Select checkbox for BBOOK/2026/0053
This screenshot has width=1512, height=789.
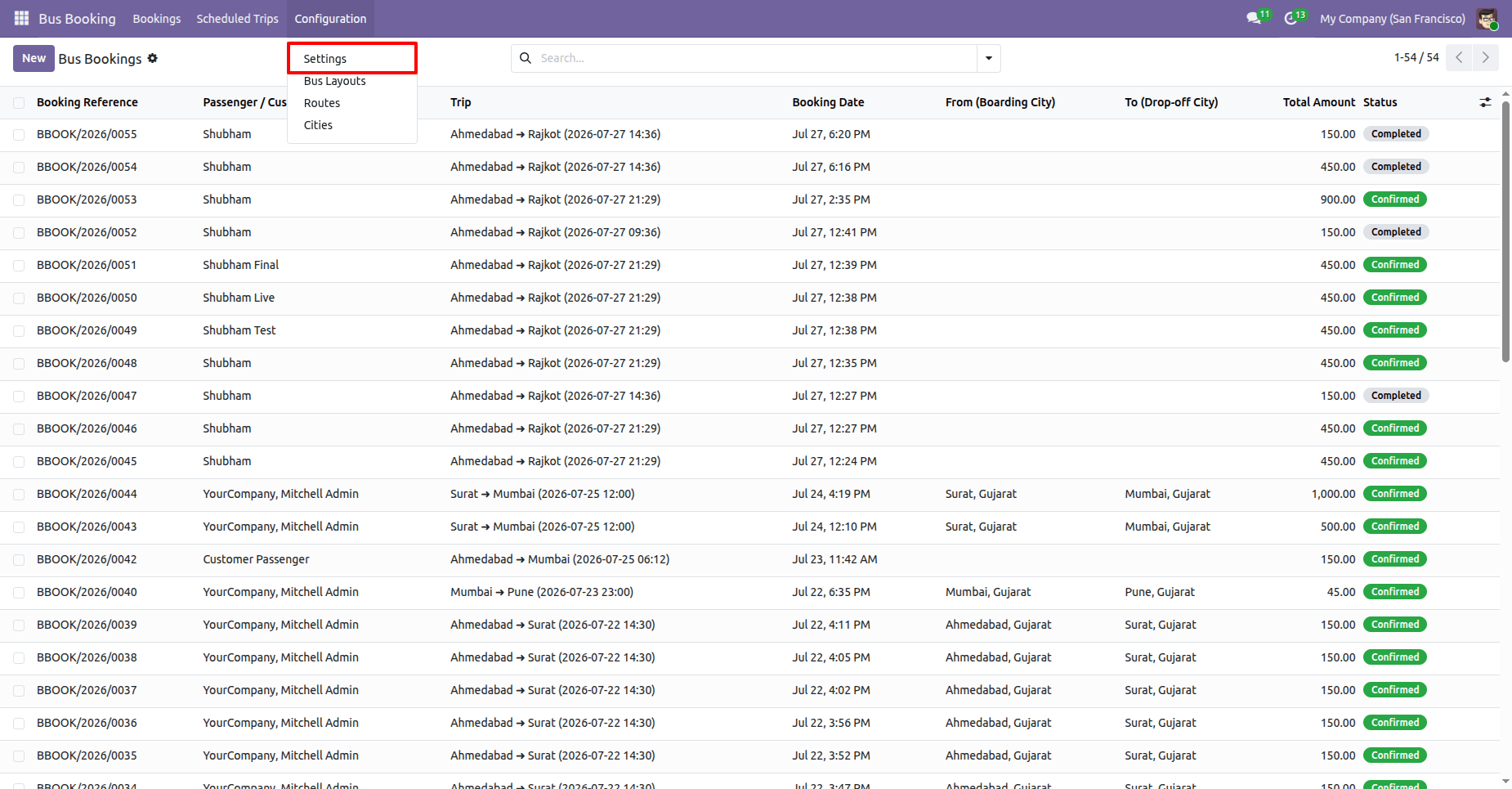(19, 200)
